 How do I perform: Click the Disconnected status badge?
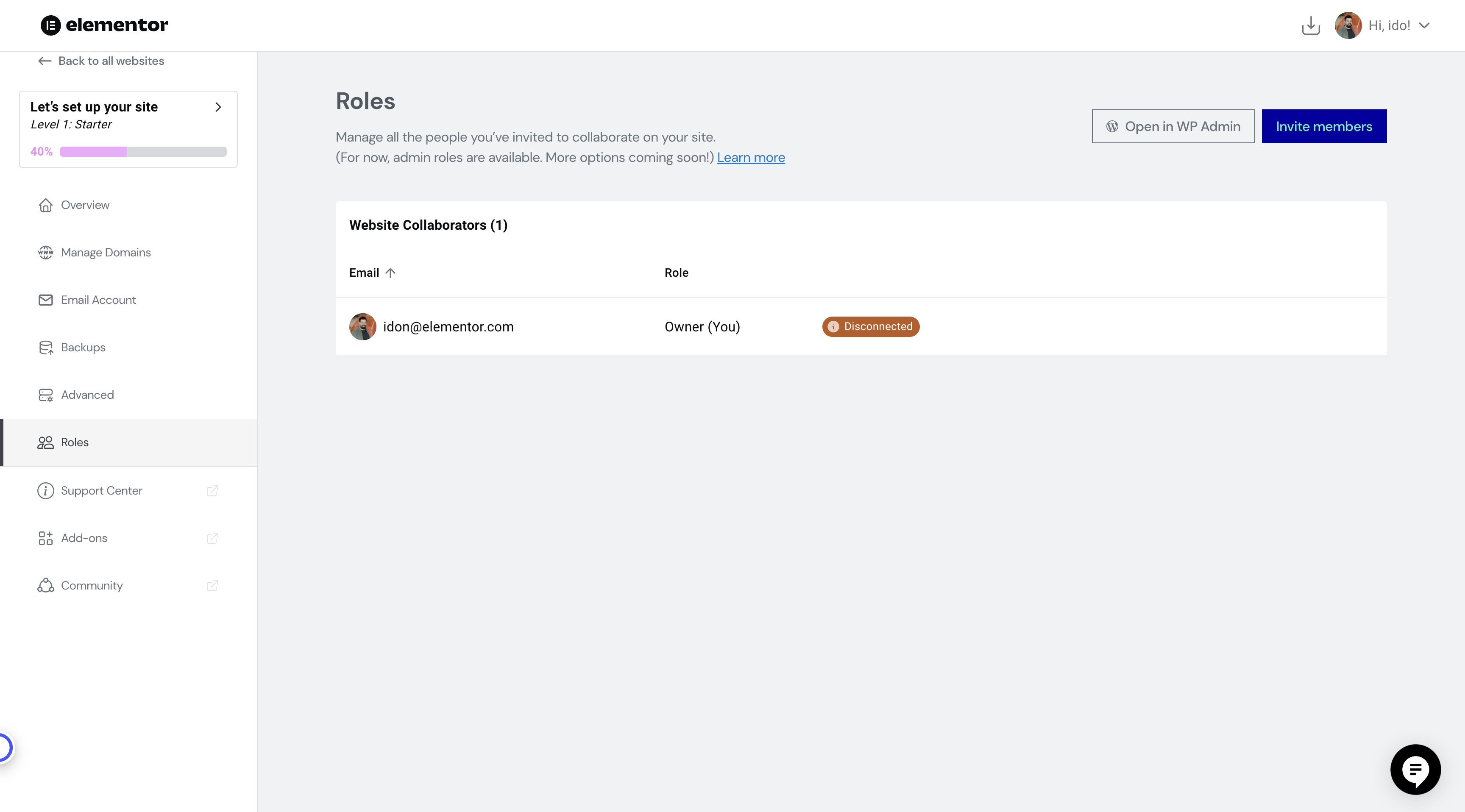870,326
